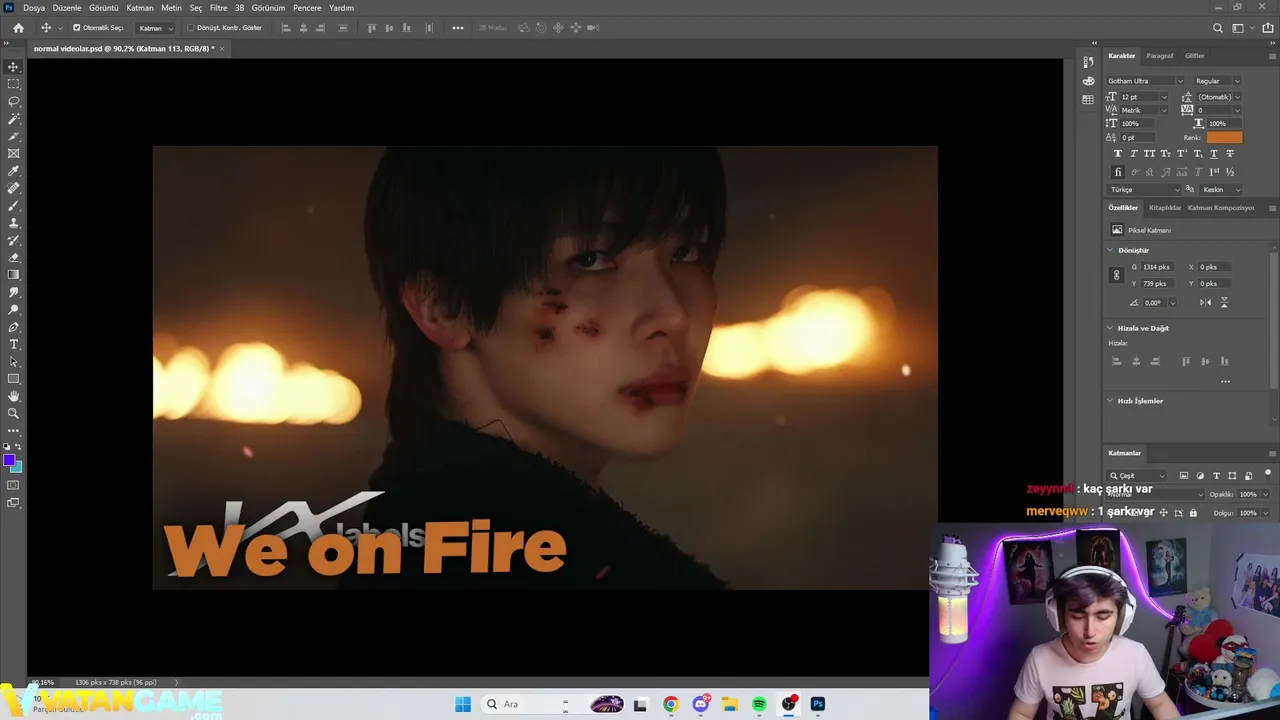Select the History Brush tool

[x=13, y=240]
